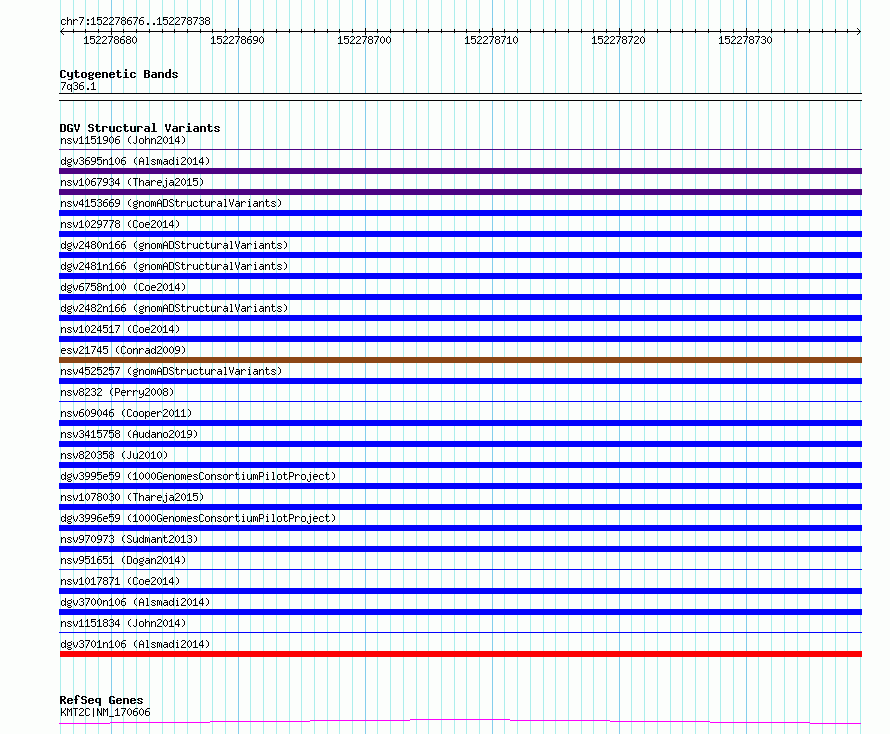Screen dimensions: 890x734
Task: Open dgv3995e59 (1000GenomesConsortiumPilotProject) label
Action: (x=198, y=476)
